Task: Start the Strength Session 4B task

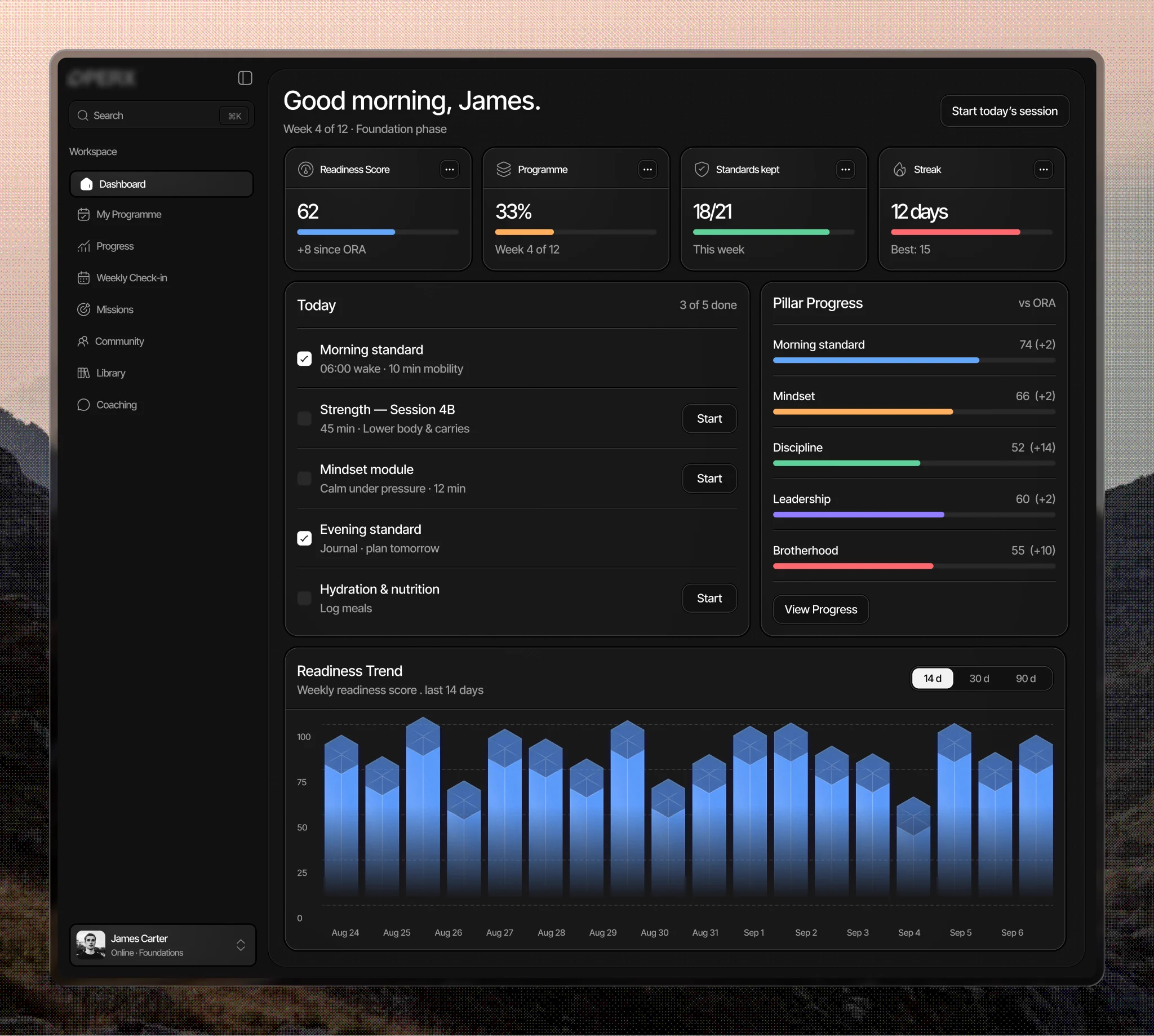Action: 709,418
